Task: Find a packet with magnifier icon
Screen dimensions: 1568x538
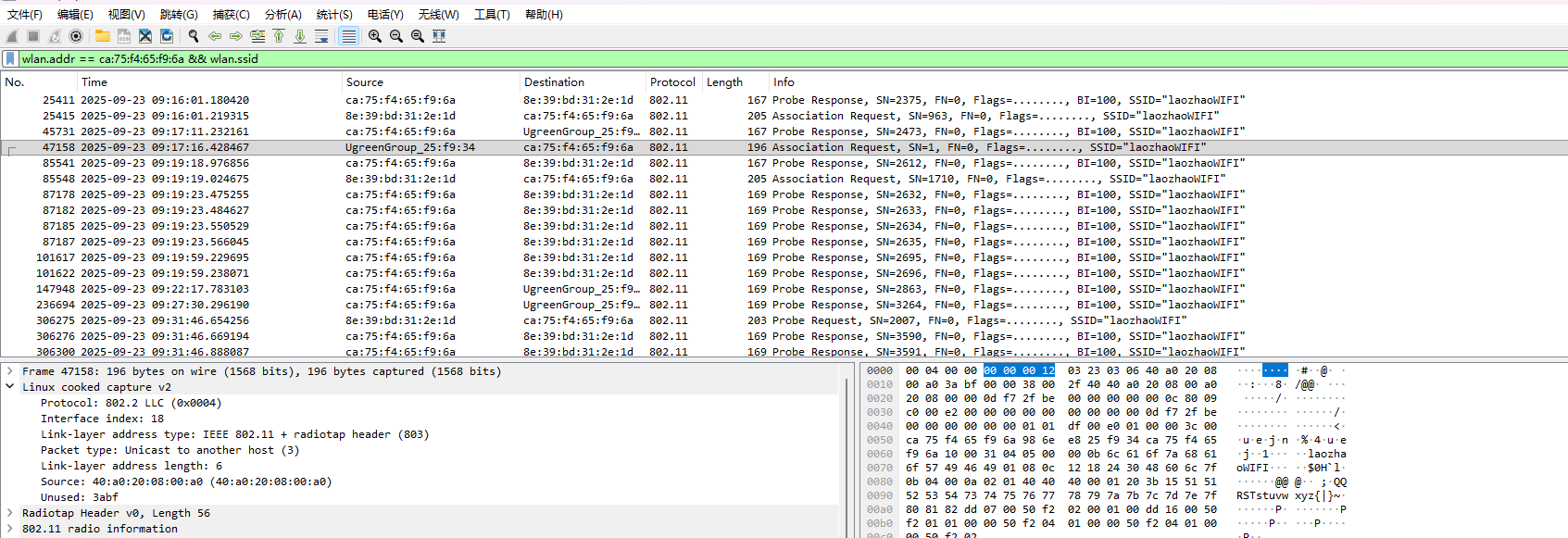Action: [194, 36]
